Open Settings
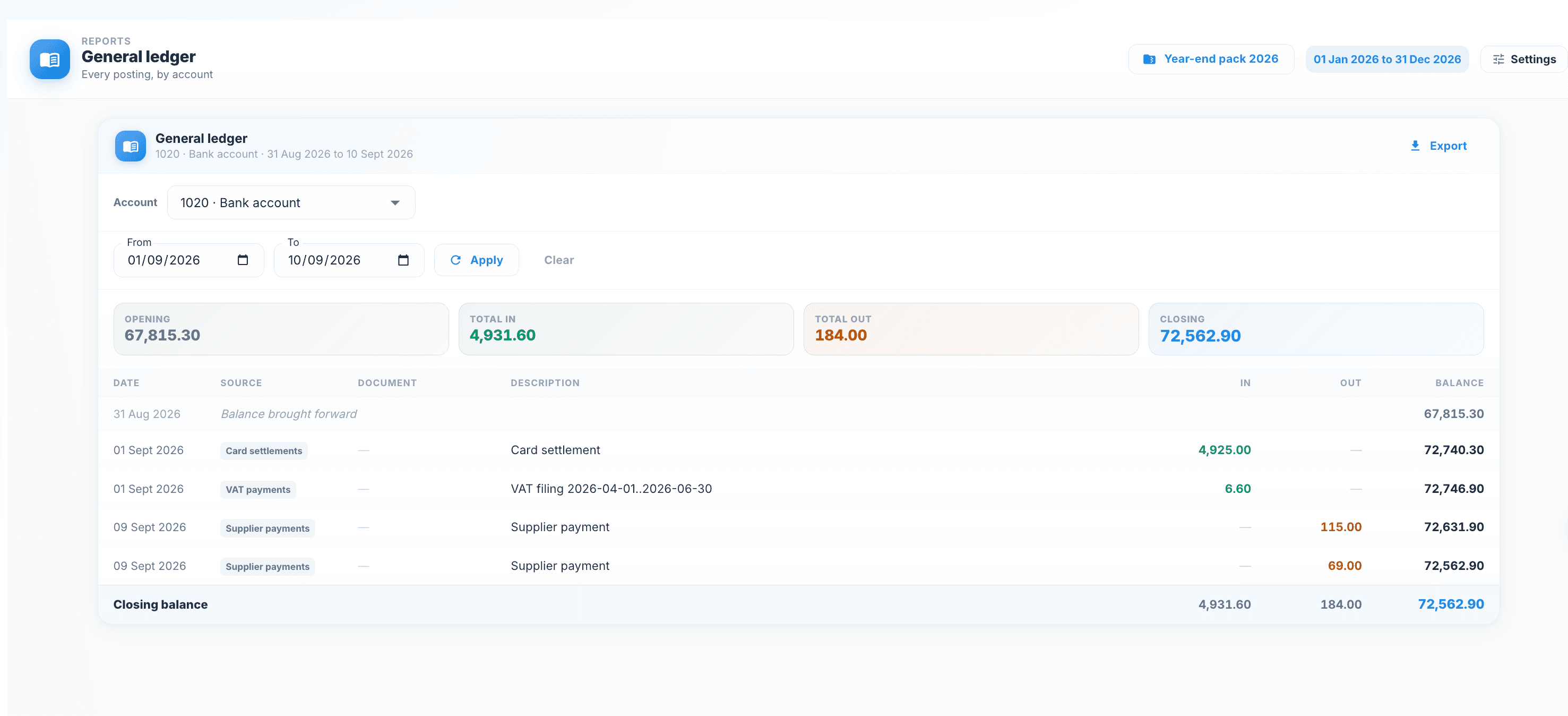1568x716 pixels. [1523, 59]
